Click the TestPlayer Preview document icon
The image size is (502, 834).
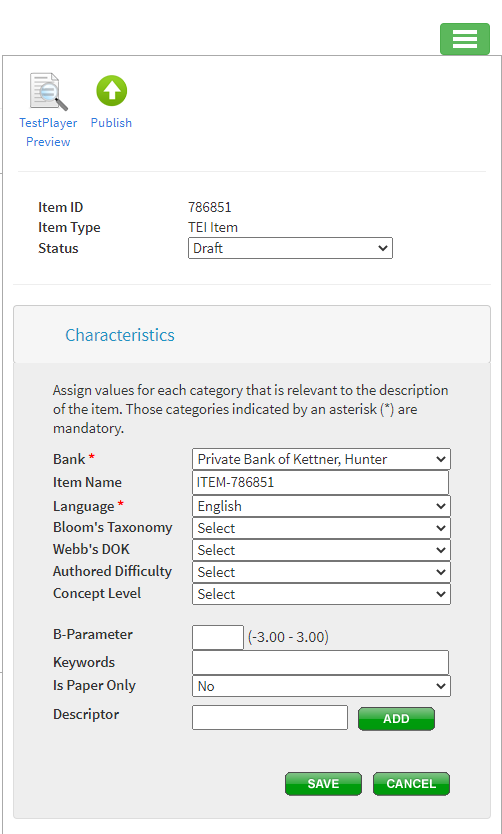tap(48, 92)
